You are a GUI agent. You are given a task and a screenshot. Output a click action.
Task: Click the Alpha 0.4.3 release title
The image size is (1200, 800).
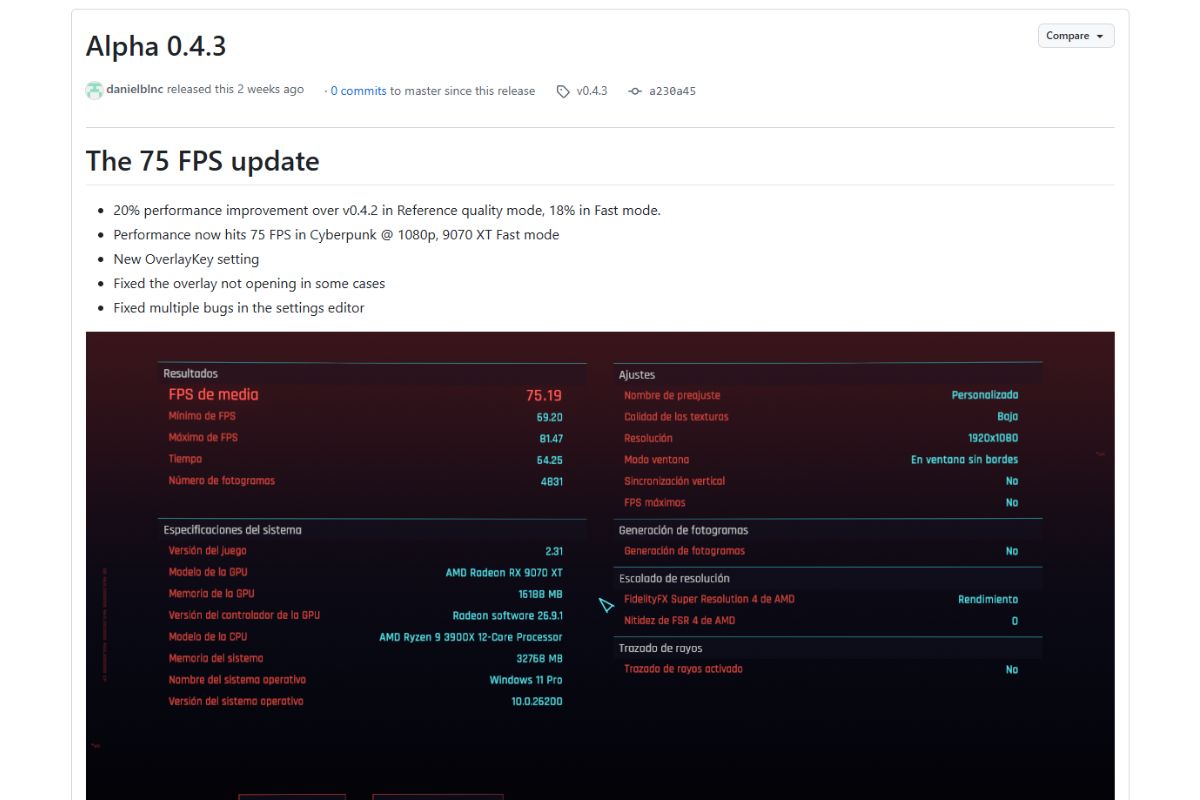point(156,46)
